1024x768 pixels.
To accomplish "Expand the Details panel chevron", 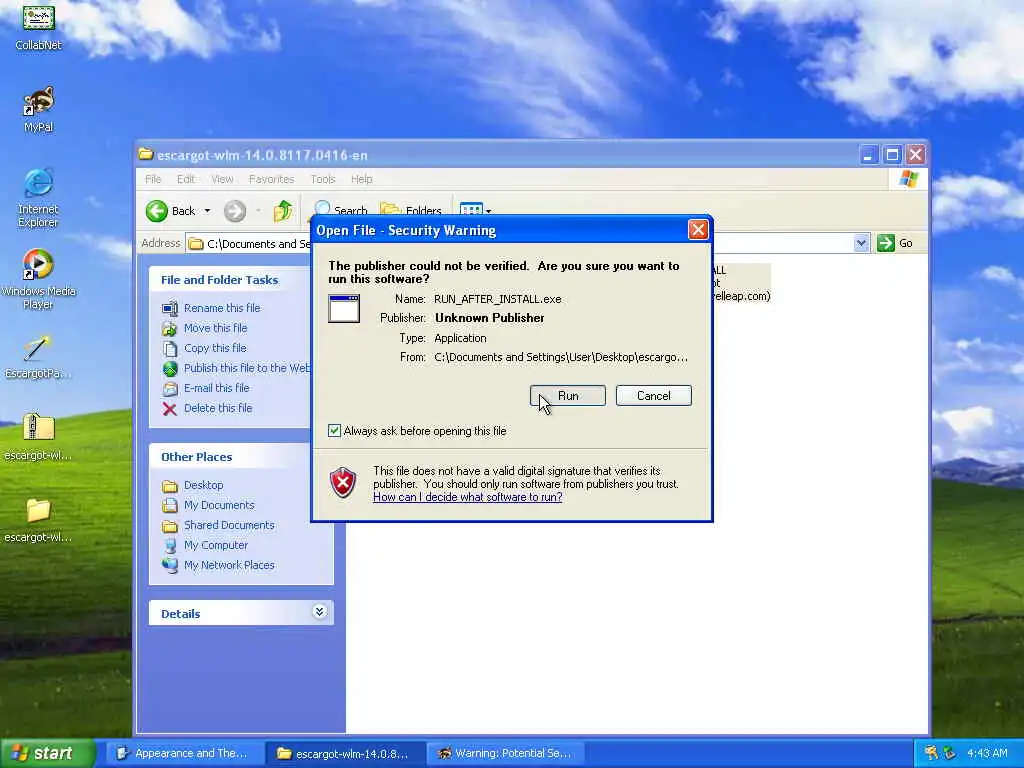I will pyautogui.click(x=319, y=612).
